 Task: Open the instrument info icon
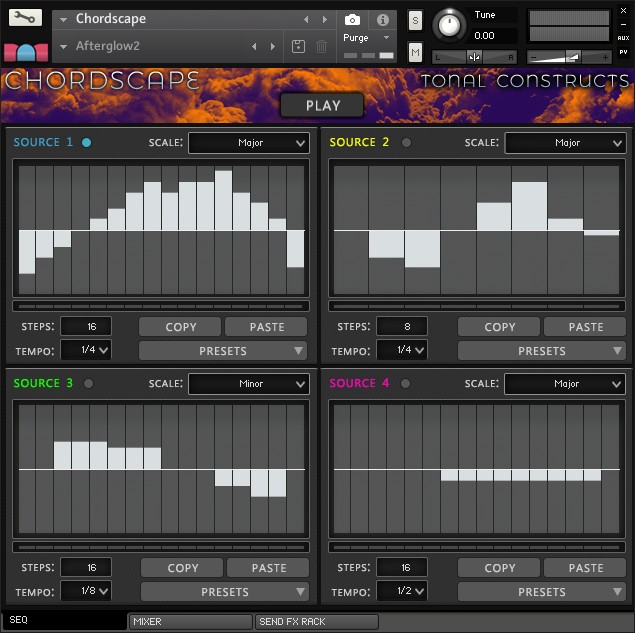tap(383, 19)
